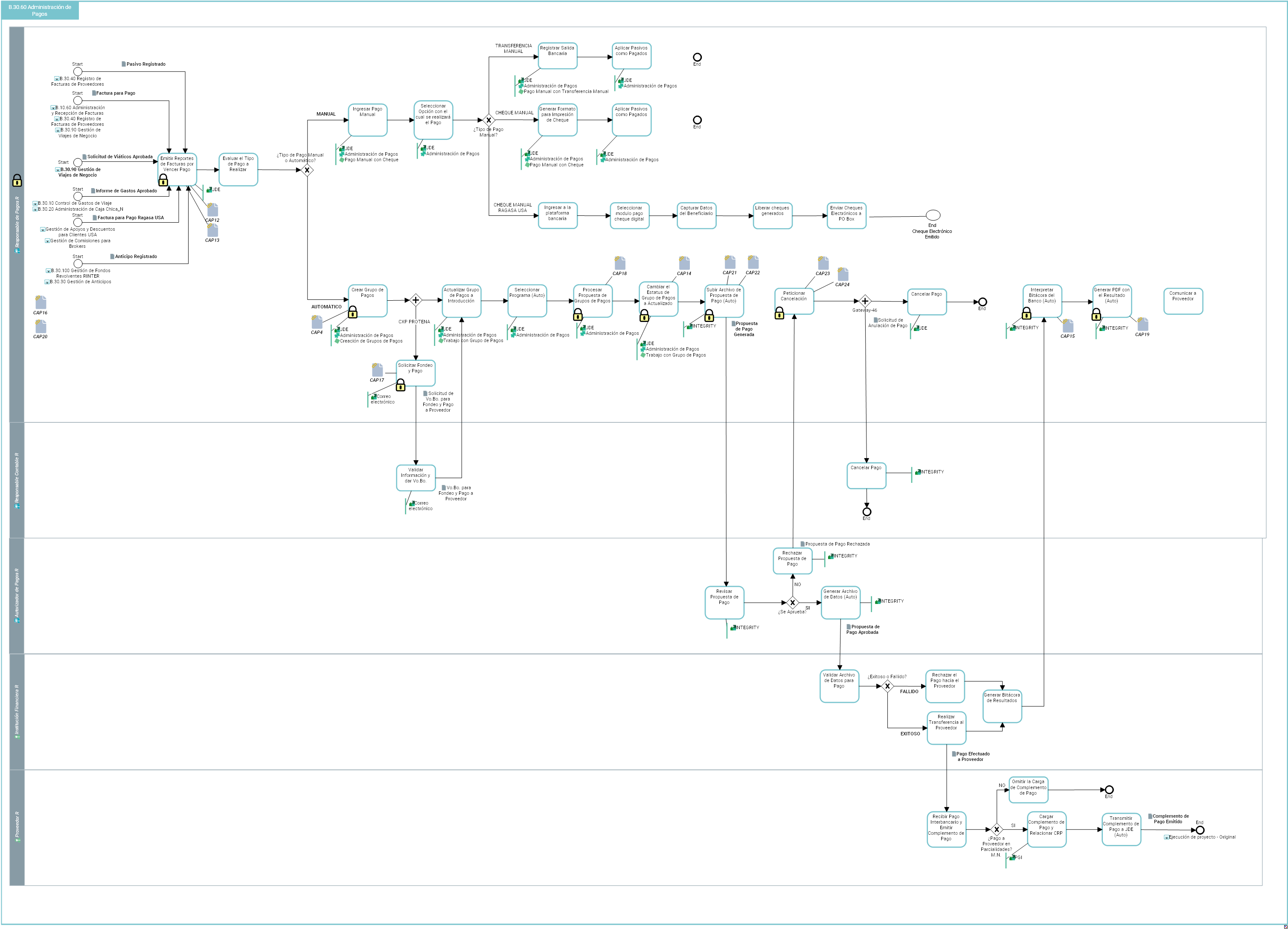Click Transmitir Complemento de Pago a JDE task
Viewport: 1288px width, 929px height.
click(1121, 829)
